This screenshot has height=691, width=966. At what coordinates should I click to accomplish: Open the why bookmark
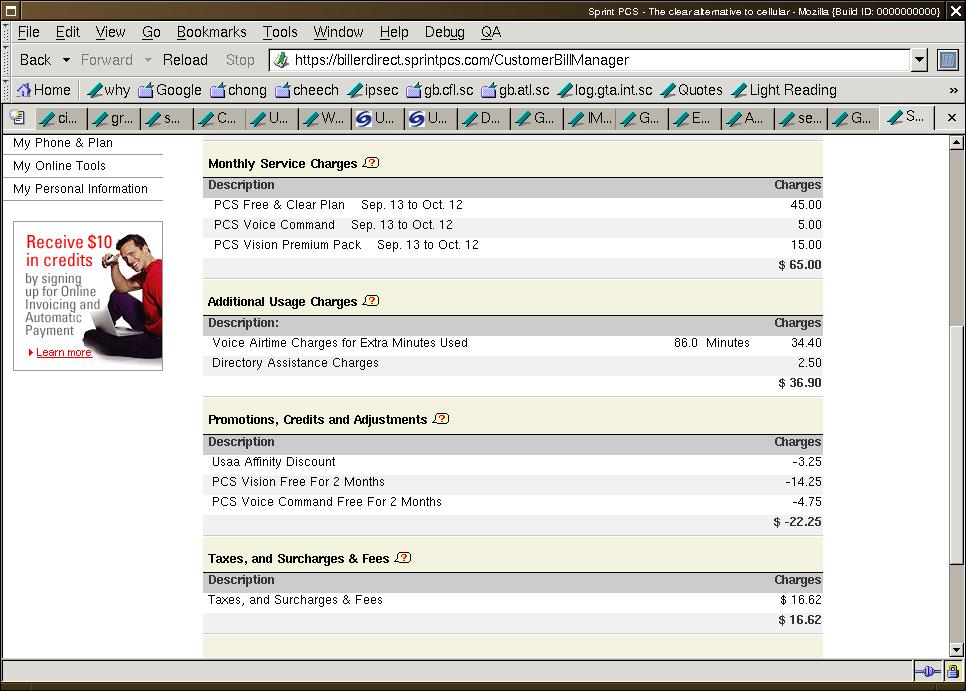tap(109, 91)
